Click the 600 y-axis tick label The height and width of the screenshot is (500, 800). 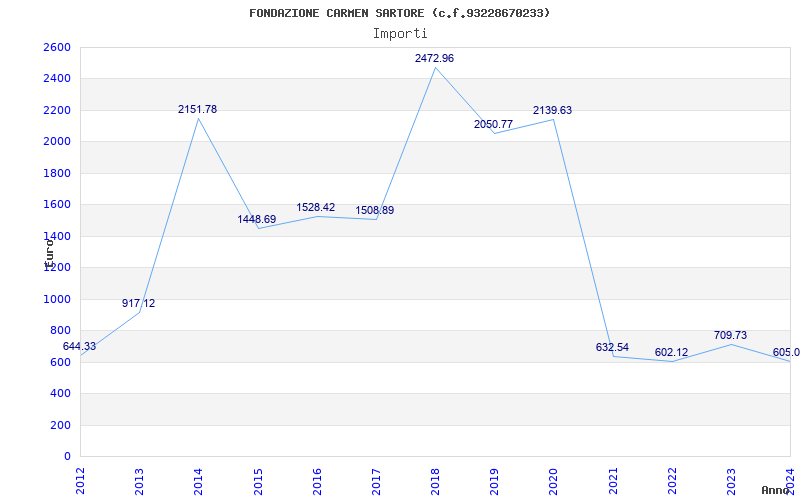coord(61,362)
